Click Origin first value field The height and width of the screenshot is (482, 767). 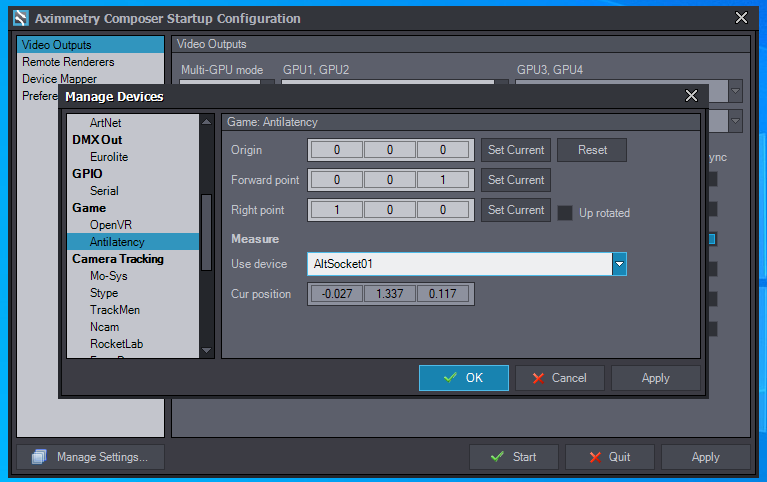pyautogui.click(x=337, y=150)
